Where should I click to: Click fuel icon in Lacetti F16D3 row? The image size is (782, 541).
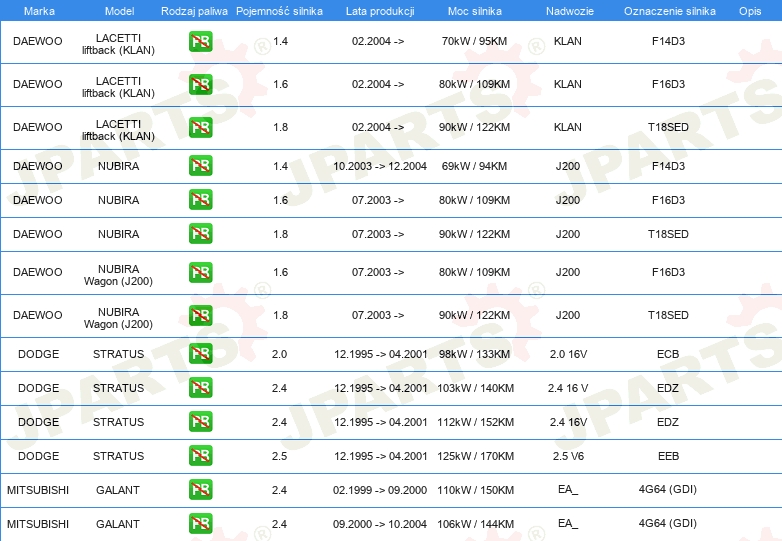coord(200,84)
